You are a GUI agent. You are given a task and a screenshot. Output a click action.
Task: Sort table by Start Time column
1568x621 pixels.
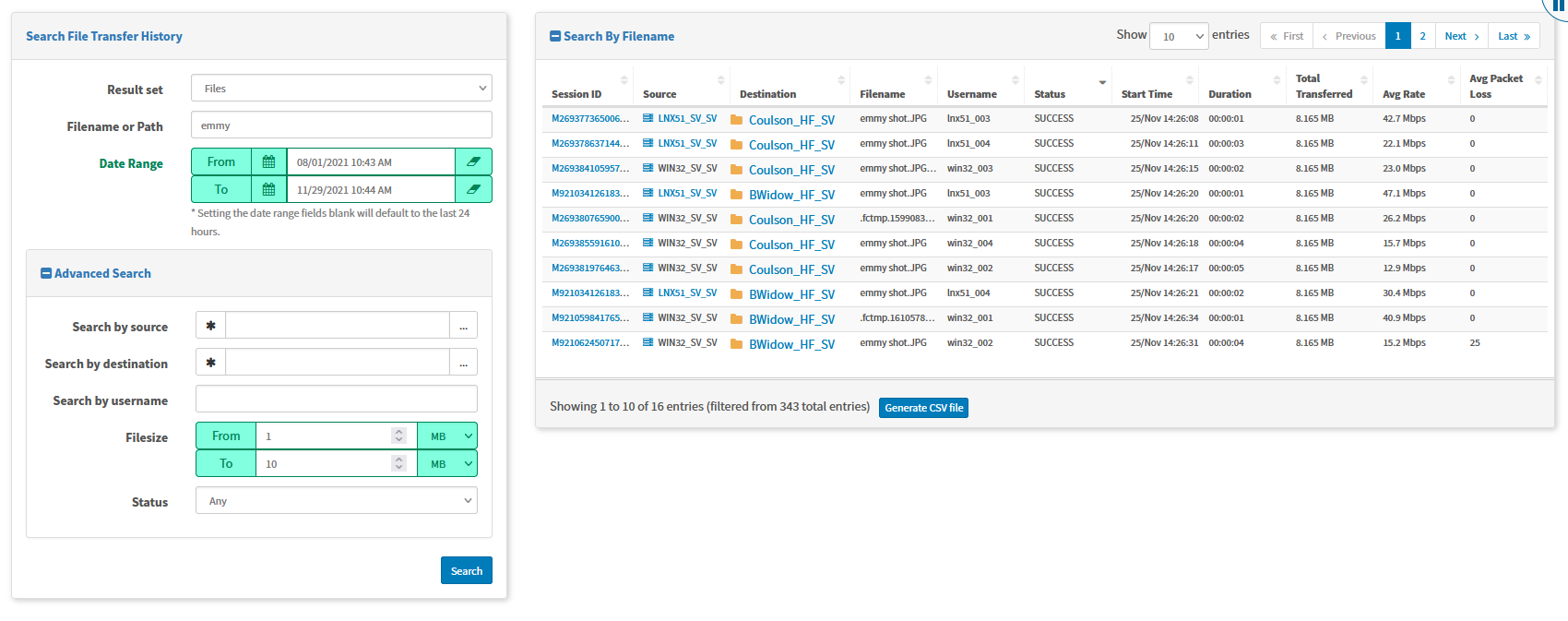click(1156, 87)
